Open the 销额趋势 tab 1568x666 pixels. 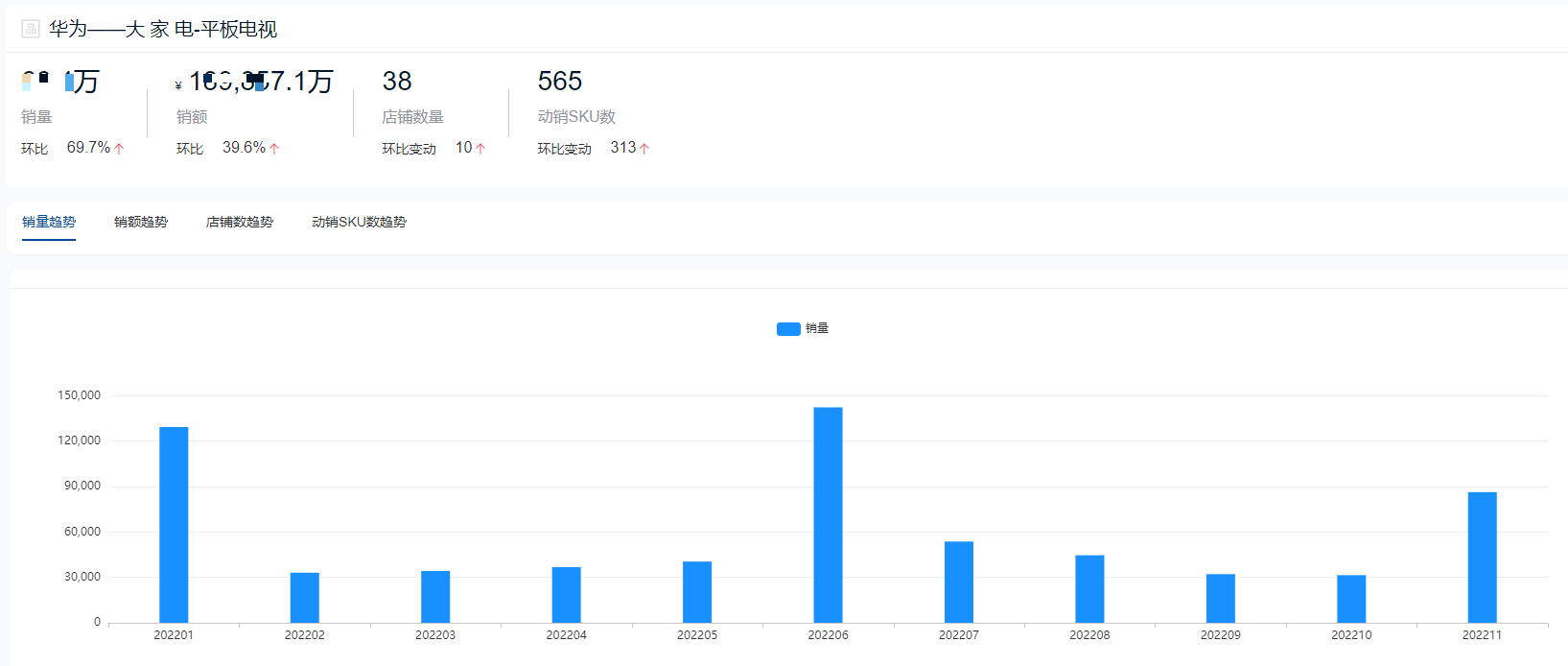[141, 222]
